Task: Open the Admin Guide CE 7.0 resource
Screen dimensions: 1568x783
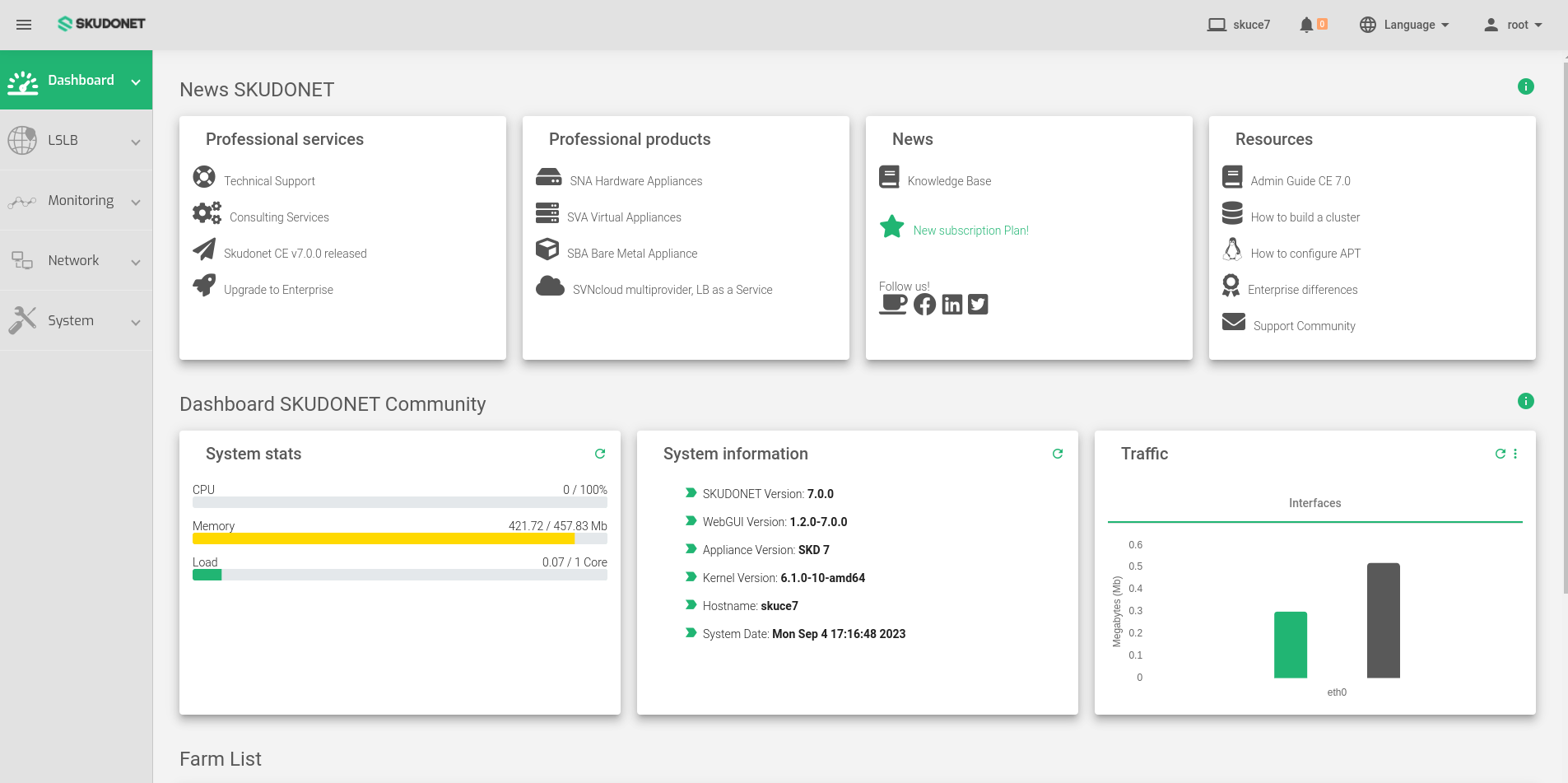Action: click(x=1300, y=180)
